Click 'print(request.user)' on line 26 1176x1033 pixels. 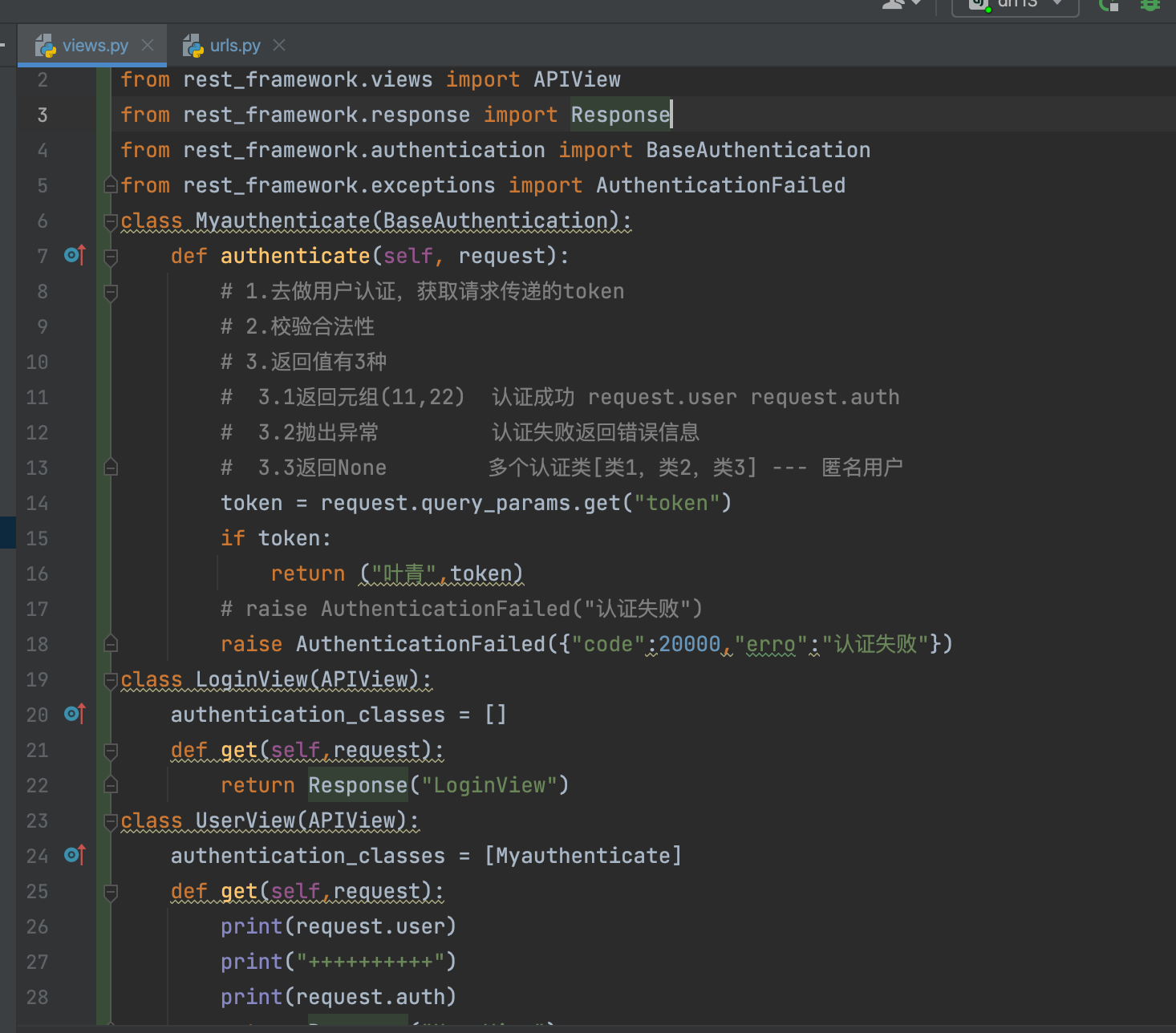339,926
